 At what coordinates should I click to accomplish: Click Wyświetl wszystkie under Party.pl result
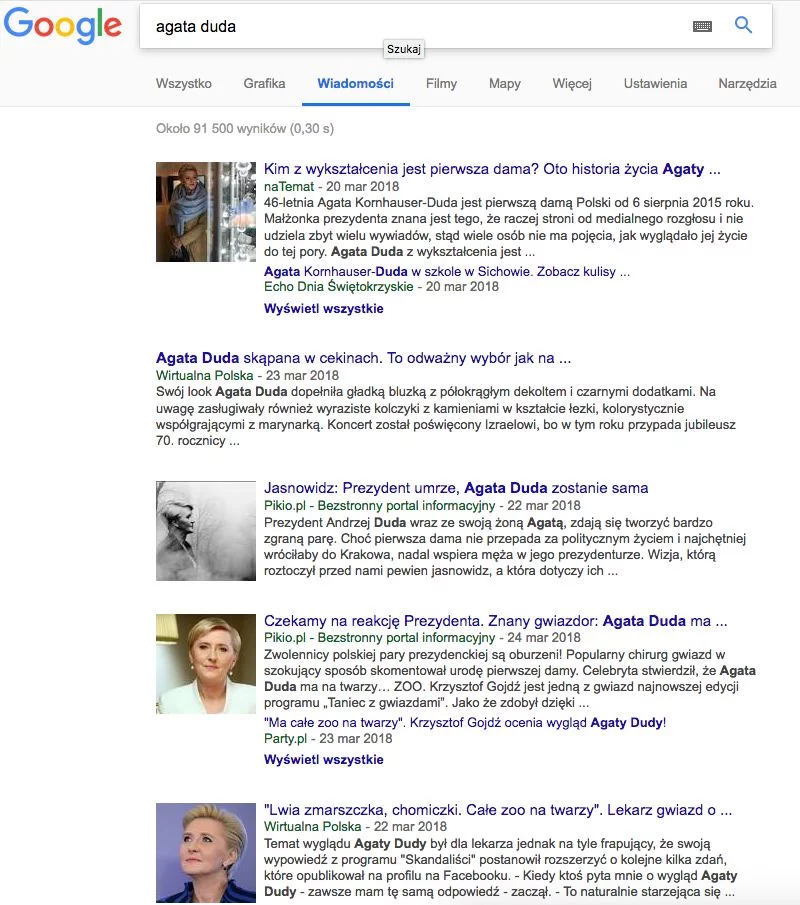pos(323,760)
